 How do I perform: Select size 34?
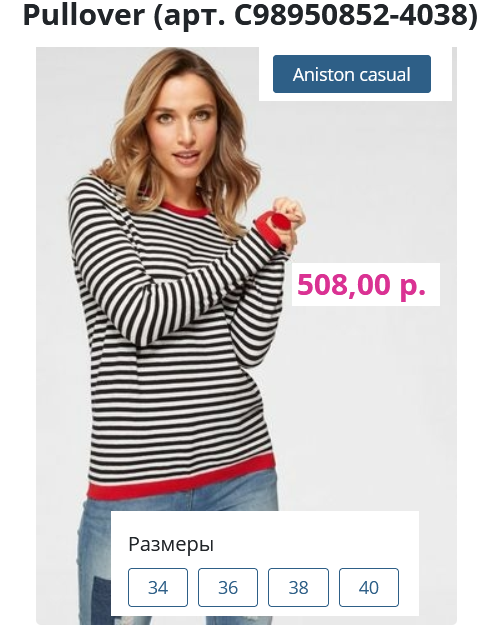pos(158,587)
